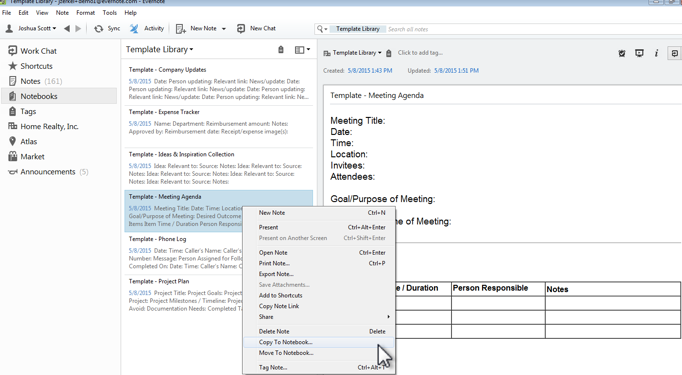This screenshot has width=682, height=375.
Task: Go back with the left arrow
Action: [67, 29]
